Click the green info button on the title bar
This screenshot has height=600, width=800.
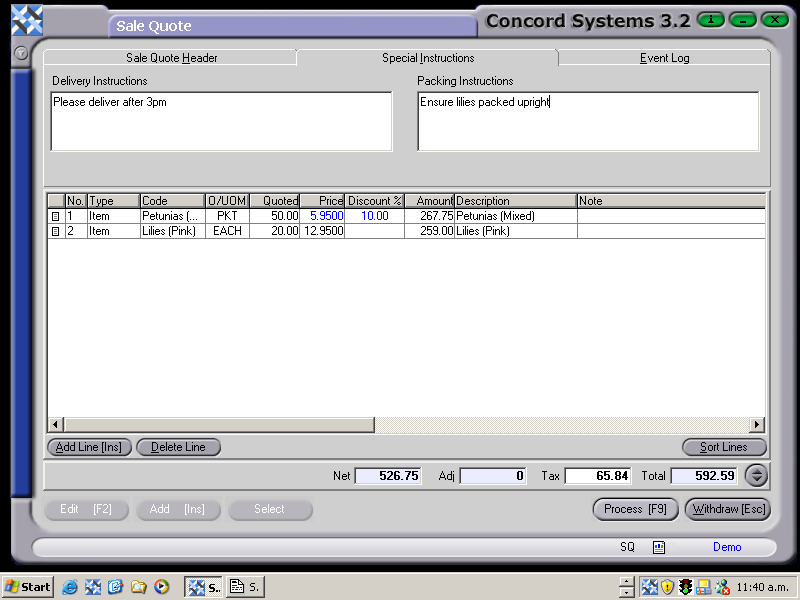tap(710, 19)
